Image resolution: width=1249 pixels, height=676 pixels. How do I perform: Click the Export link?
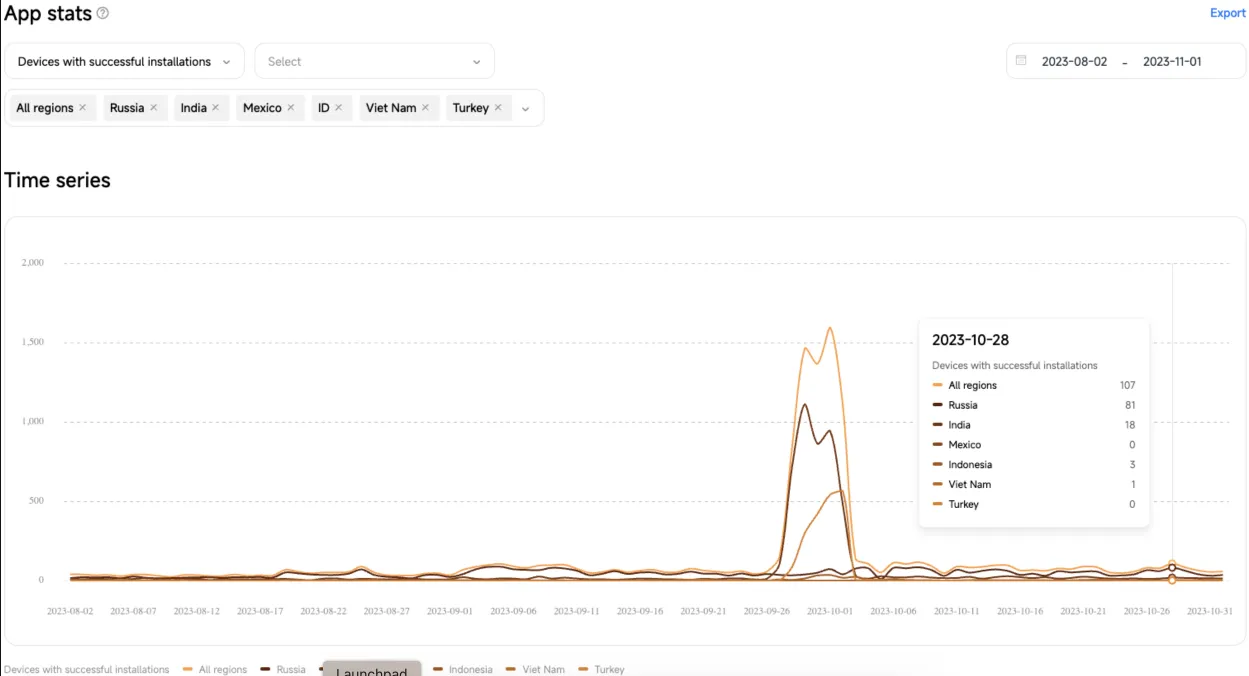(x=1228, y=13)
